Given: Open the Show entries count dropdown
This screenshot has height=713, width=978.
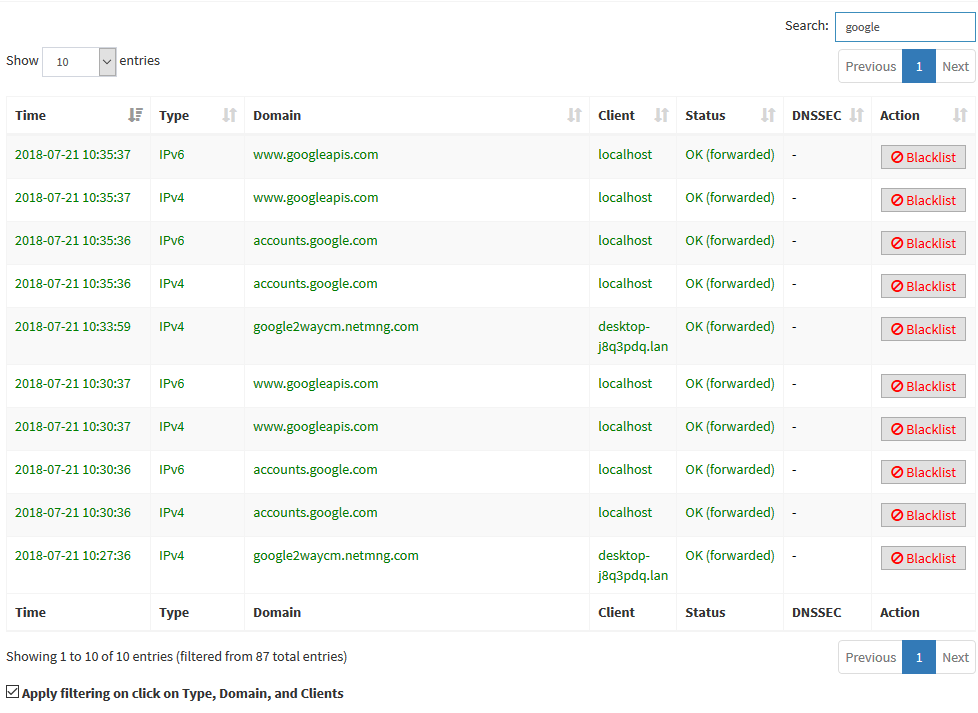Looking at the screenshot, I should click(x=79, y=61).
